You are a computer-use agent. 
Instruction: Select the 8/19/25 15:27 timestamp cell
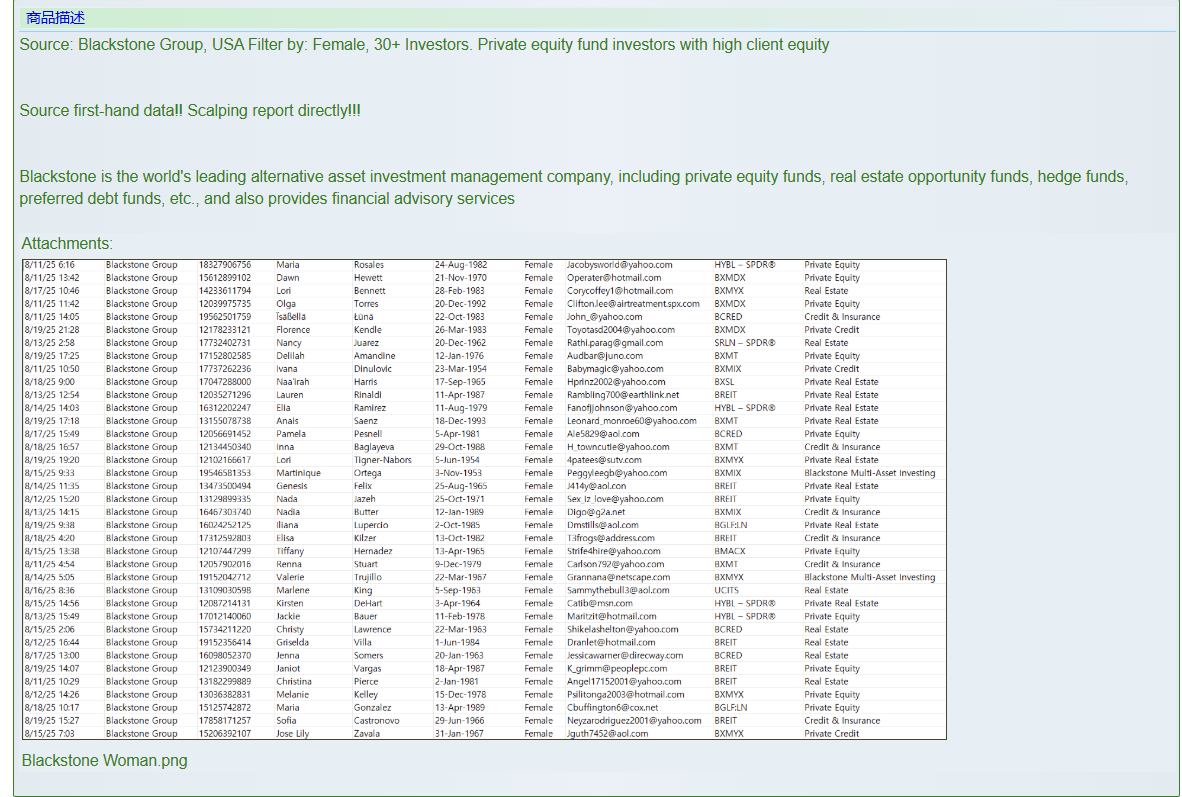52,721
